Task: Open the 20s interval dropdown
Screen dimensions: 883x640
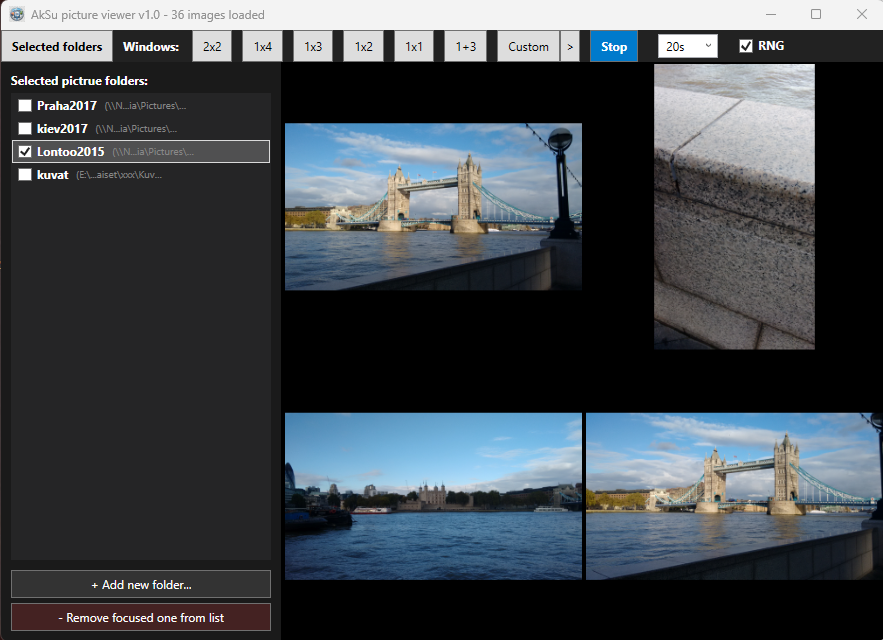Action: click(x=688, y=46)
